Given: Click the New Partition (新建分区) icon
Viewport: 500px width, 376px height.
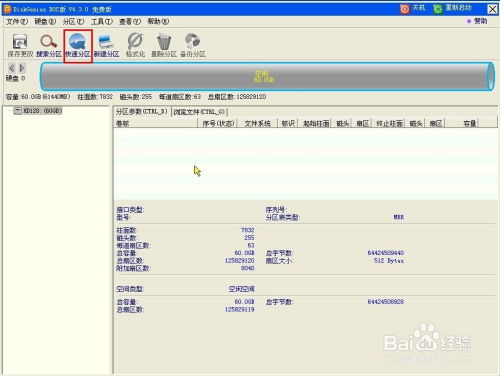Looking at the screenshot, I should [106, 45].
